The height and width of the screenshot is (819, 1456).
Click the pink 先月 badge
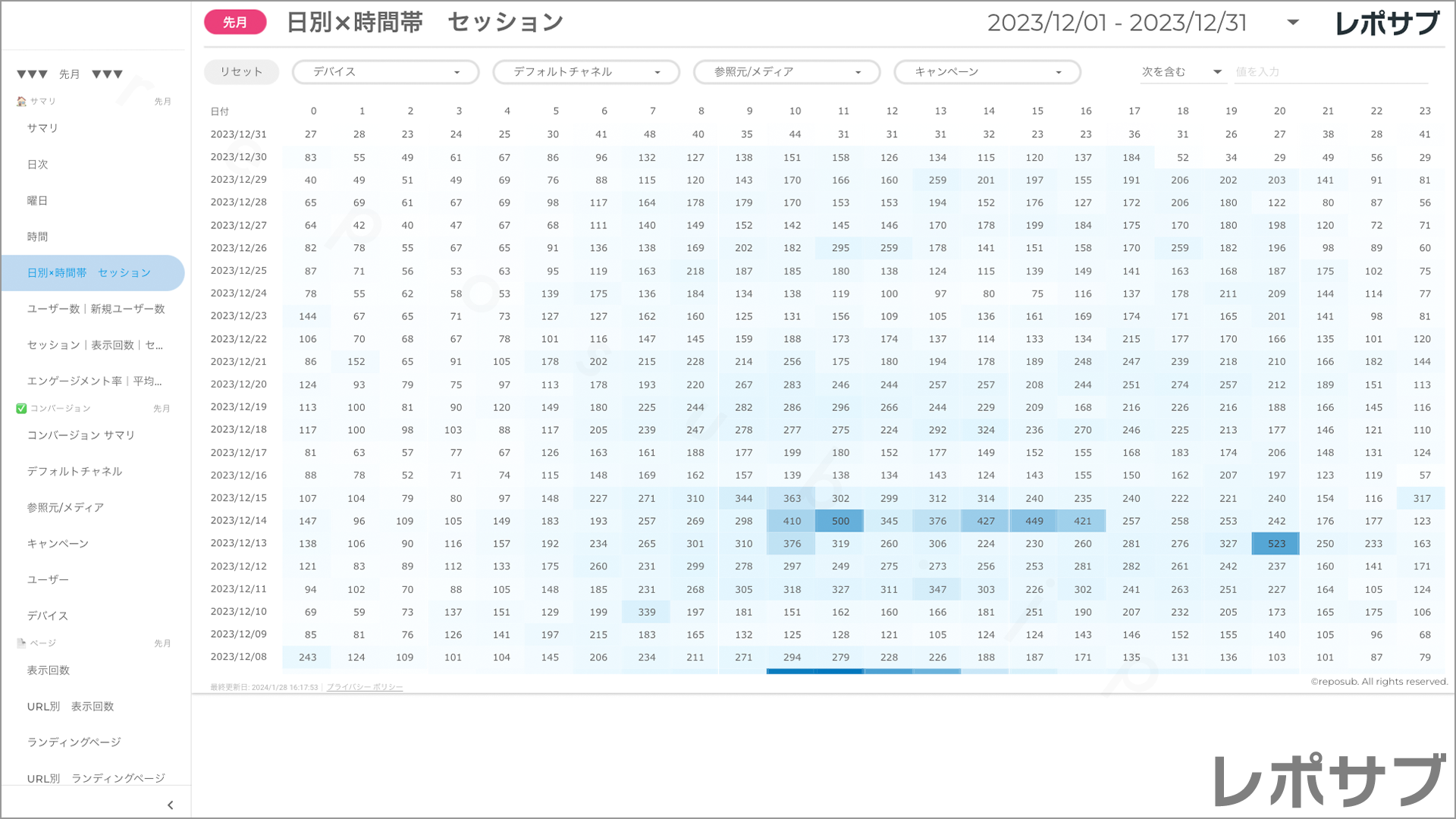(x=235, y=23)
